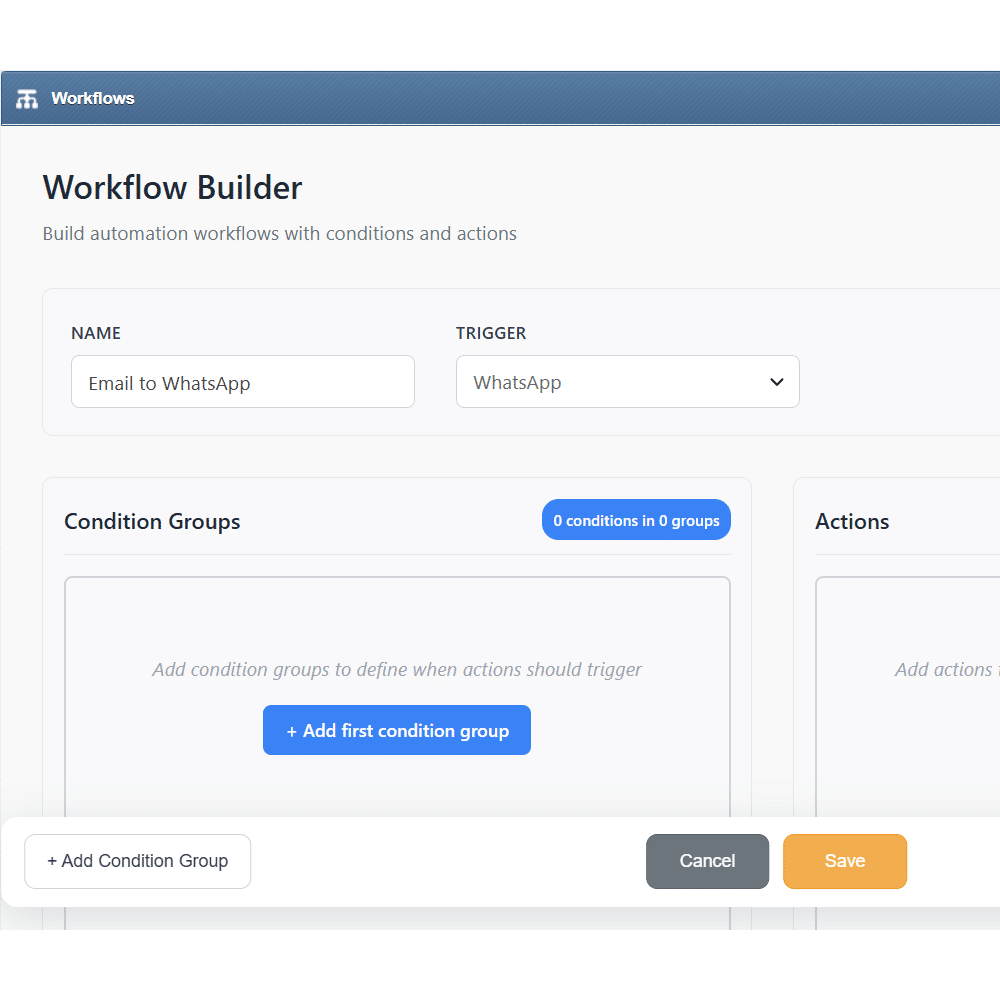The height and width of the screenshot is (1000, 1000).
Task: Focus the Email to WhatsApp name field
Action: (x=242, y=382)
